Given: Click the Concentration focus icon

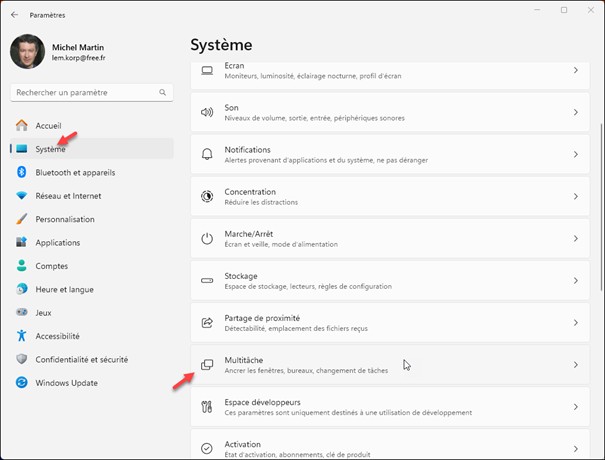Looking at the screenshot, I should click(x=207, y=196).
